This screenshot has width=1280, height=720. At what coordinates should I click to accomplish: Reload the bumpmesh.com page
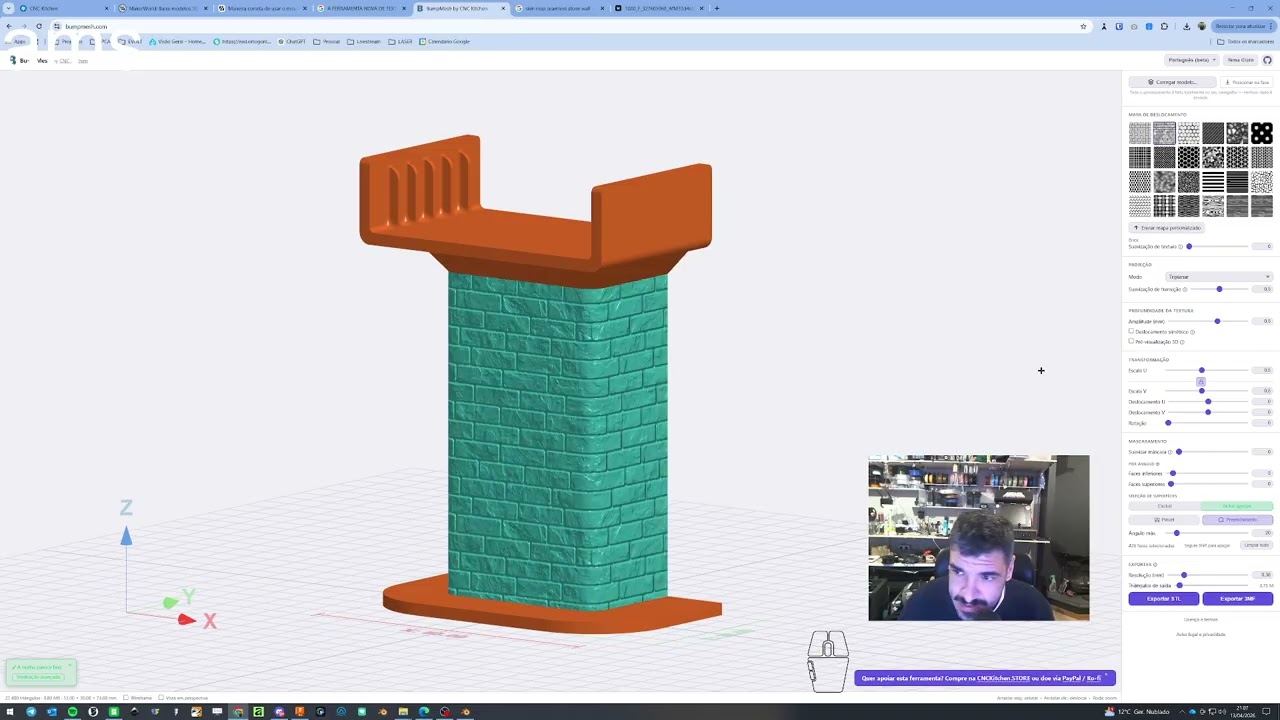point(39,26)
